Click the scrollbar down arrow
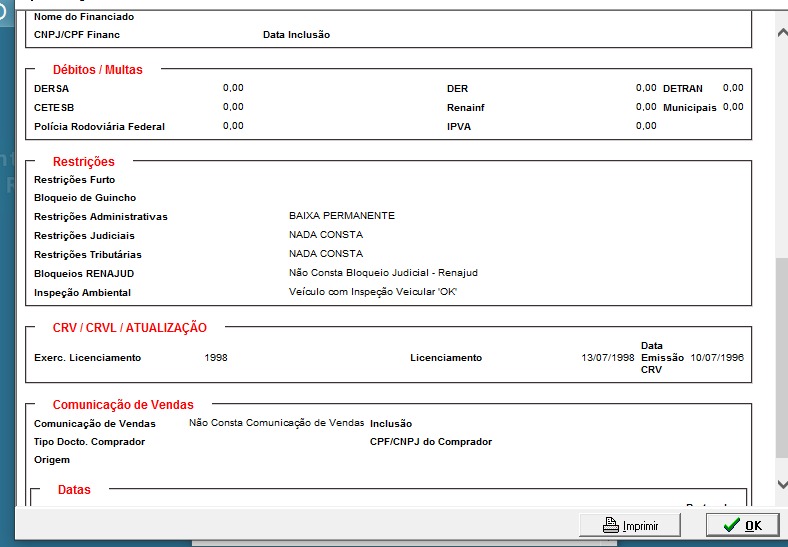This screenshot has width=788, height=547. [781, 484]
